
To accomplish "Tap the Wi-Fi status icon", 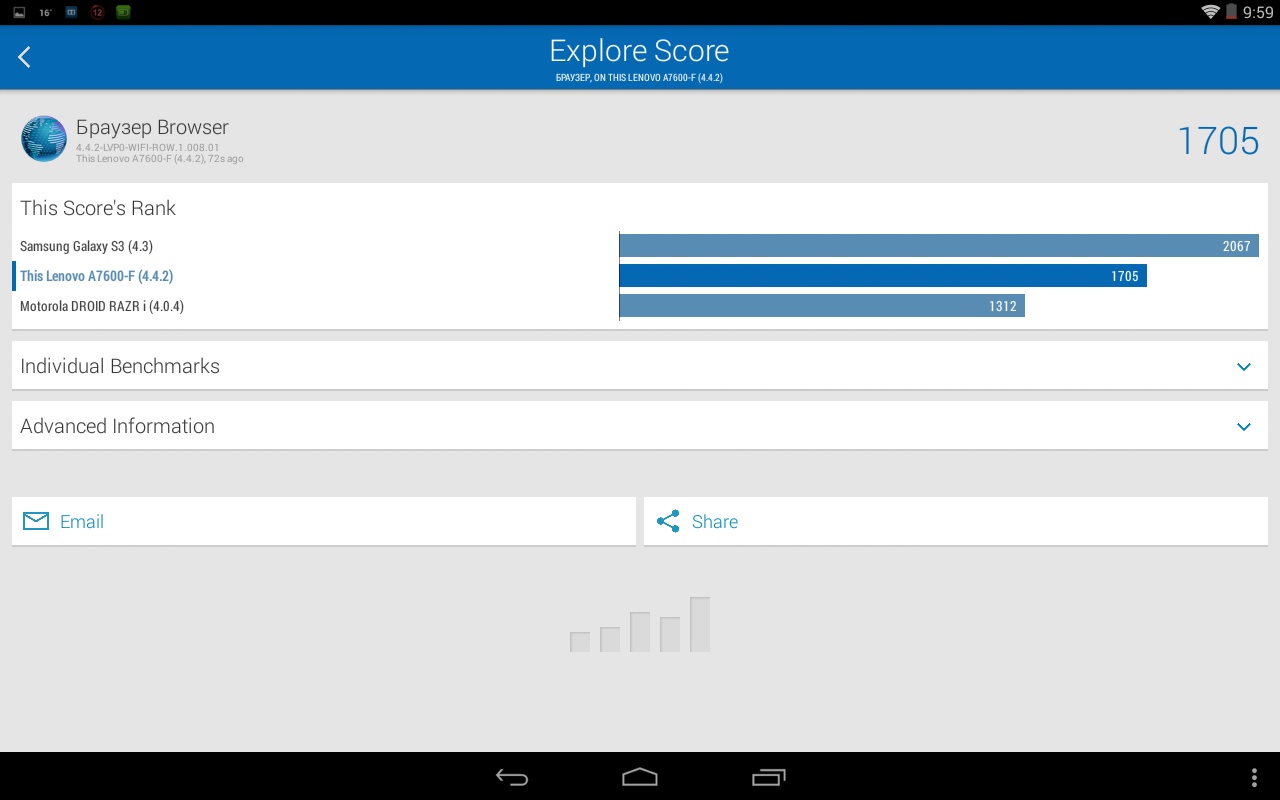I will point(1211,12).
